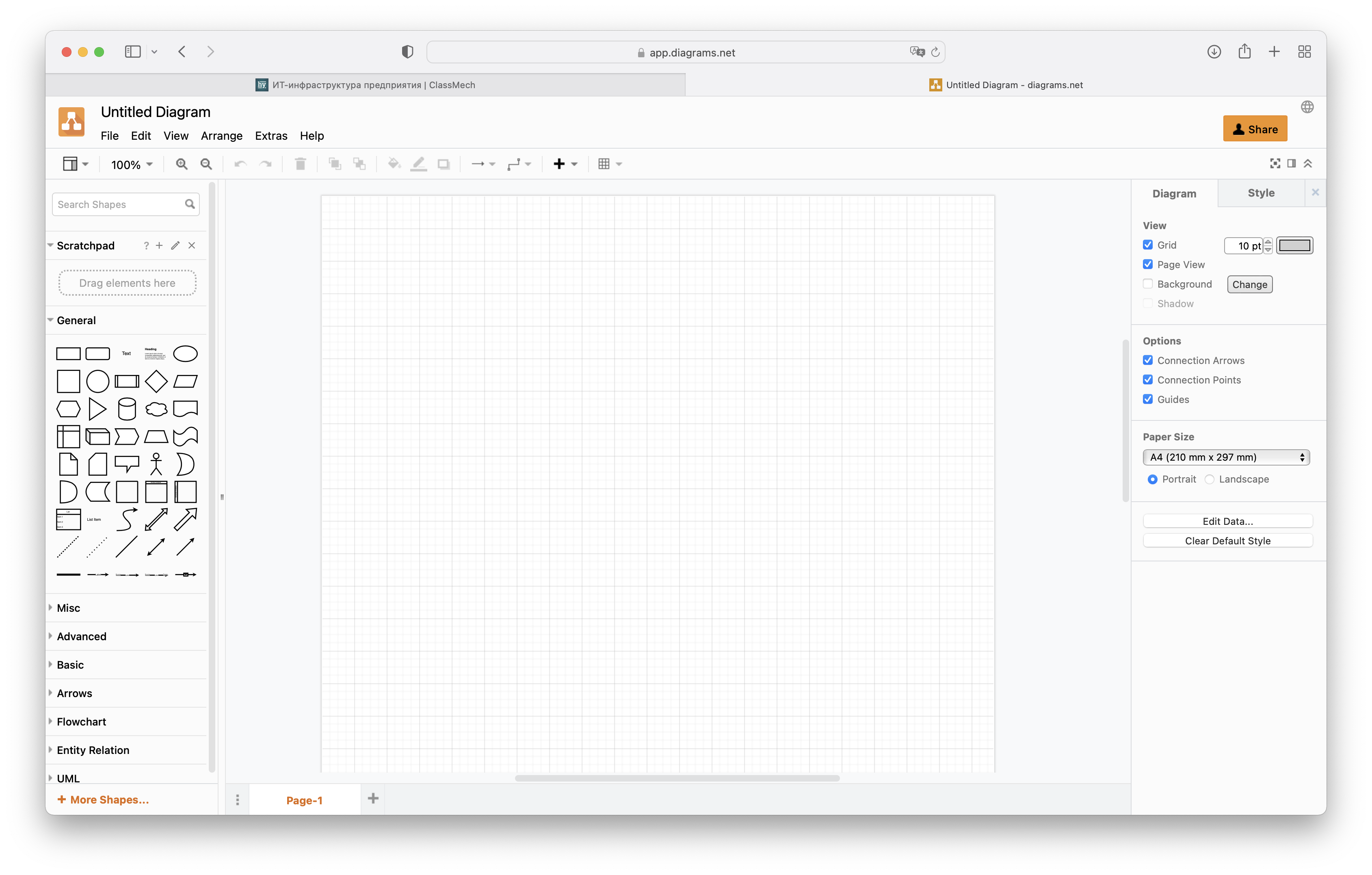Click the shadow toggle icon in toolbar
Screen dimensions: 1372x875
pos(443,164)
